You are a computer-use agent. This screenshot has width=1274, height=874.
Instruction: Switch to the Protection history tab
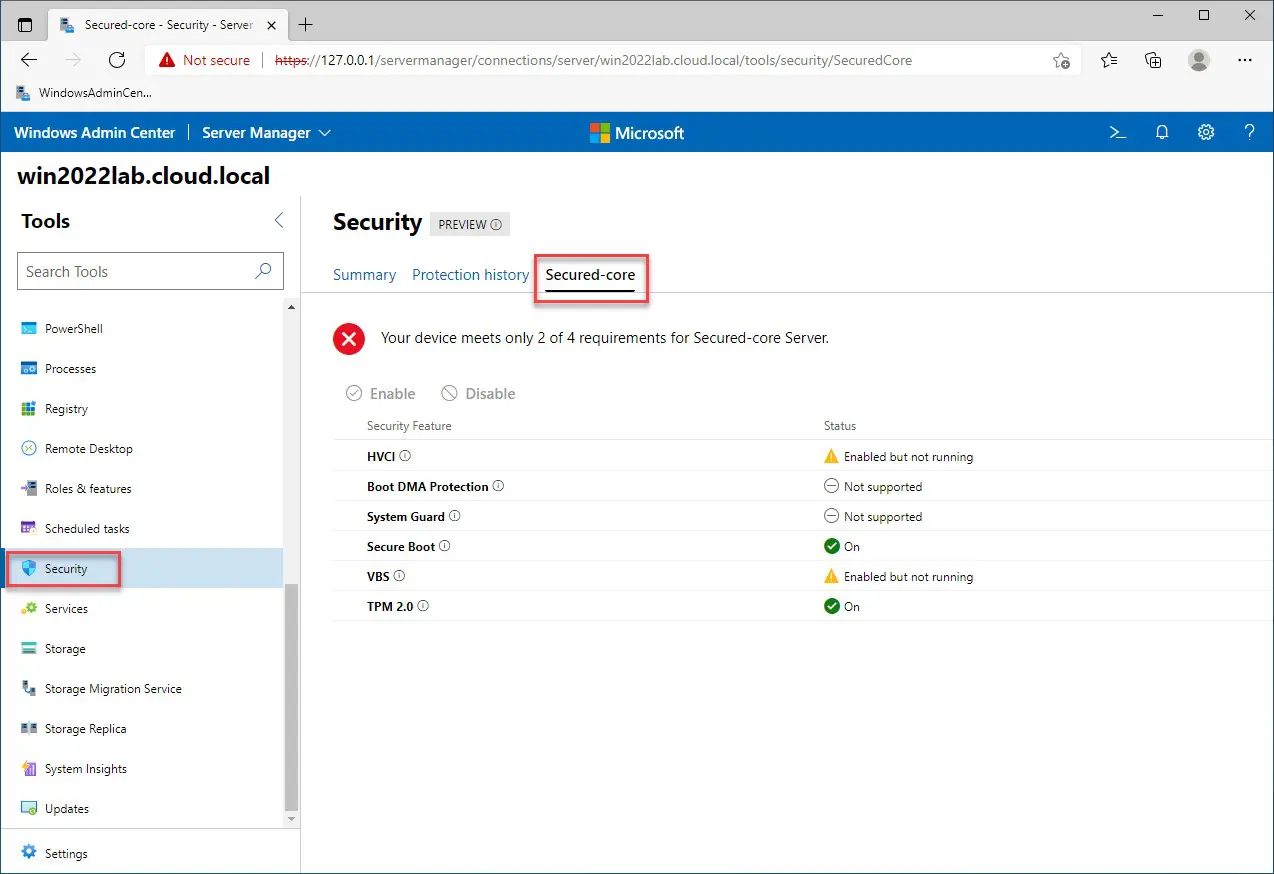click(x=470, y=275)
